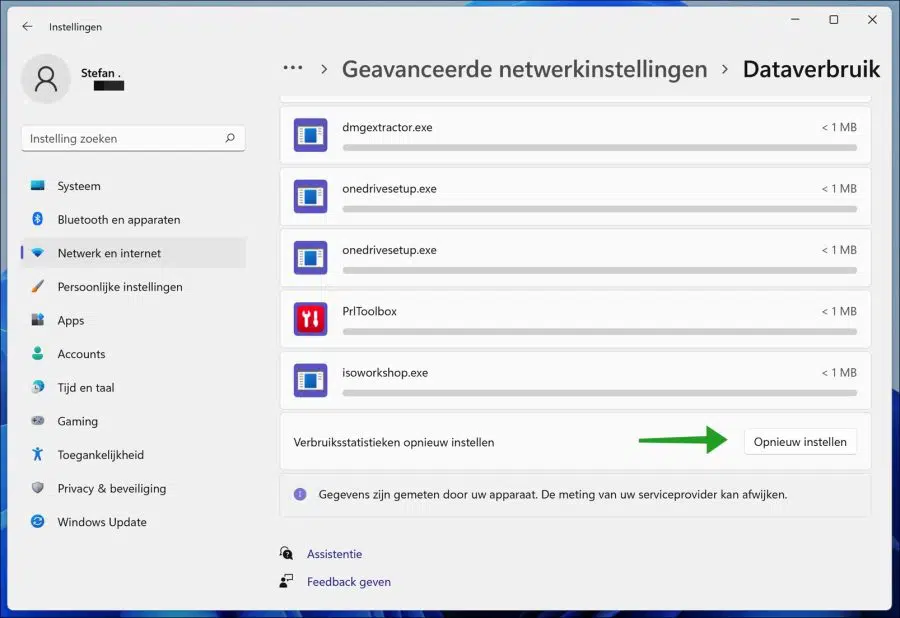
Task: Open the Feedback geven link
Action: (x=348, y=581)
